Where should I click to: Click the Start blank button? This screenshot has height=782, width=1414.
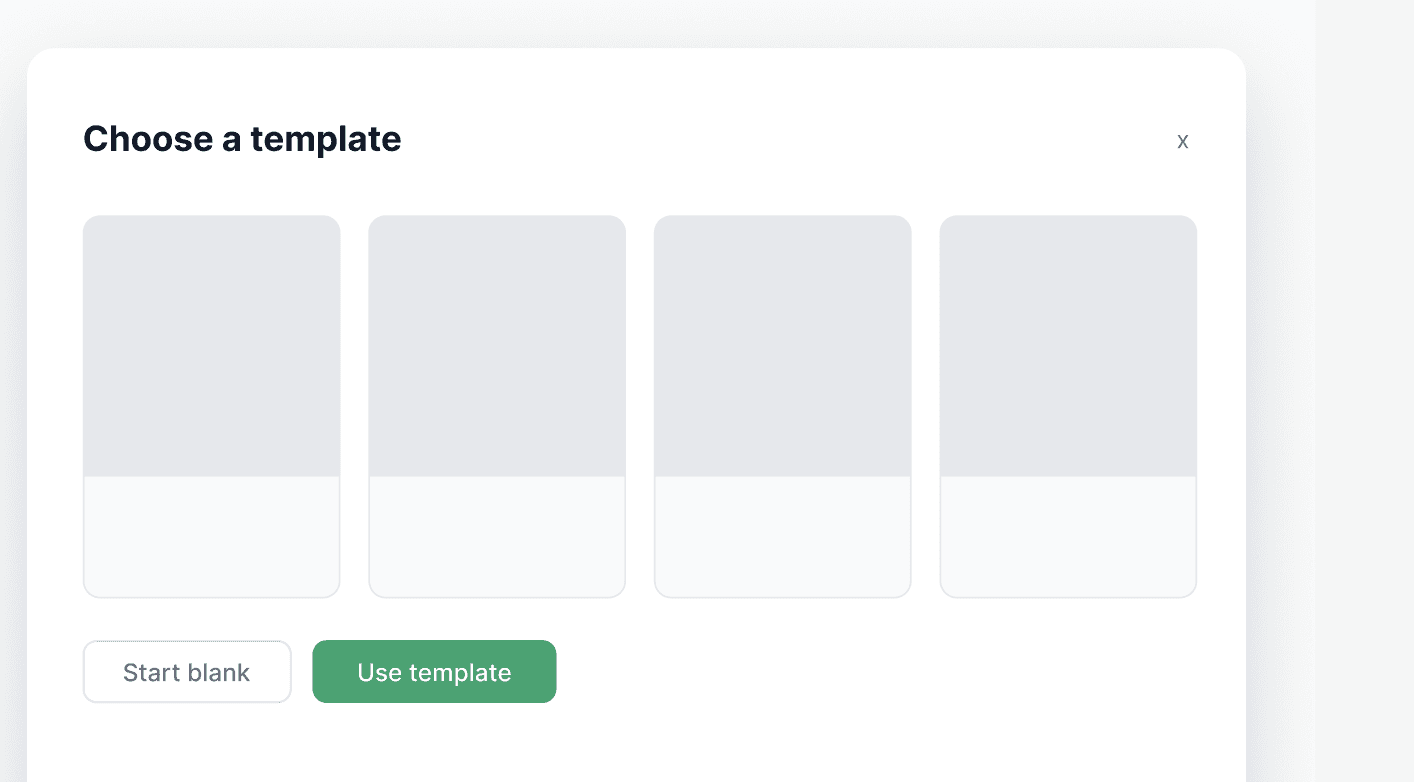[x=187, y=672]
